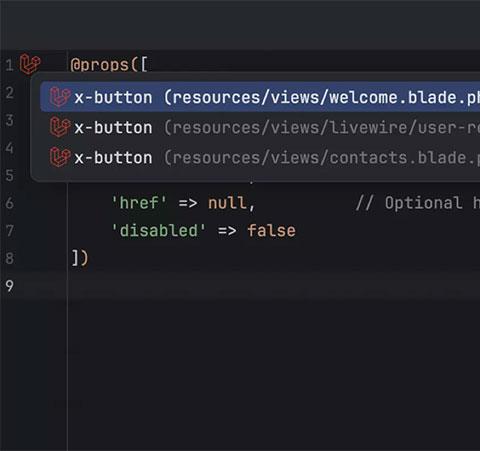Select x-button usage in welcome.blade.php
Viewport: 480px width, 451px height.
260,97
